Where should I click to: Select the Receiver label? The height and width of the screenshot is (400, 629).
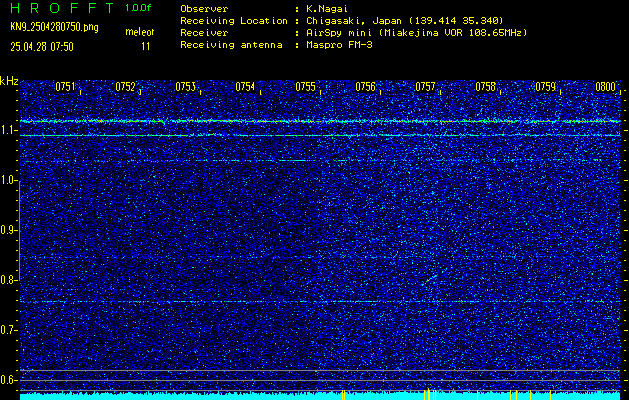[204, 33]
